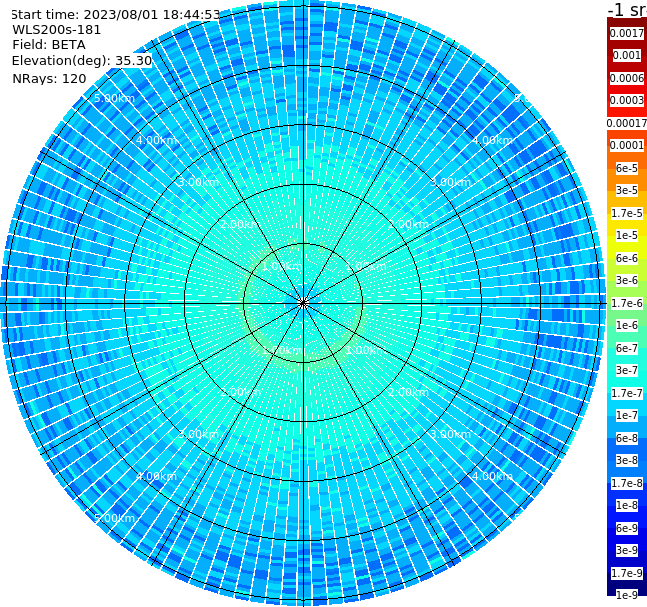Viewport: 647px width, 607px height.
Task: Select the 1e-9 colorbar bottom label
Action: click(x=627, y=595)
